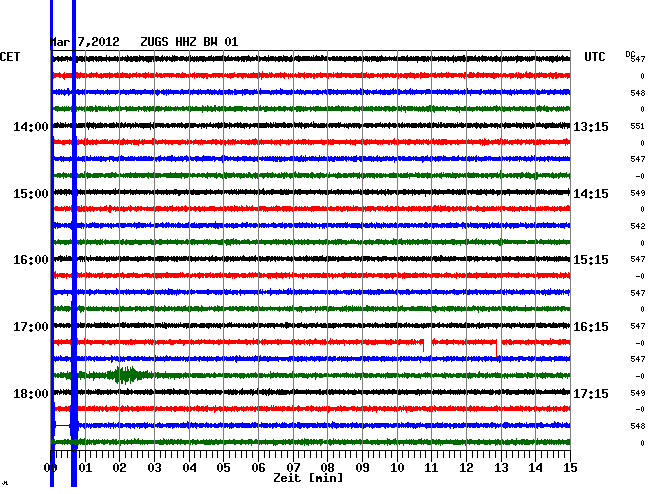Click the DC offset value "542"

click(638, 226)
